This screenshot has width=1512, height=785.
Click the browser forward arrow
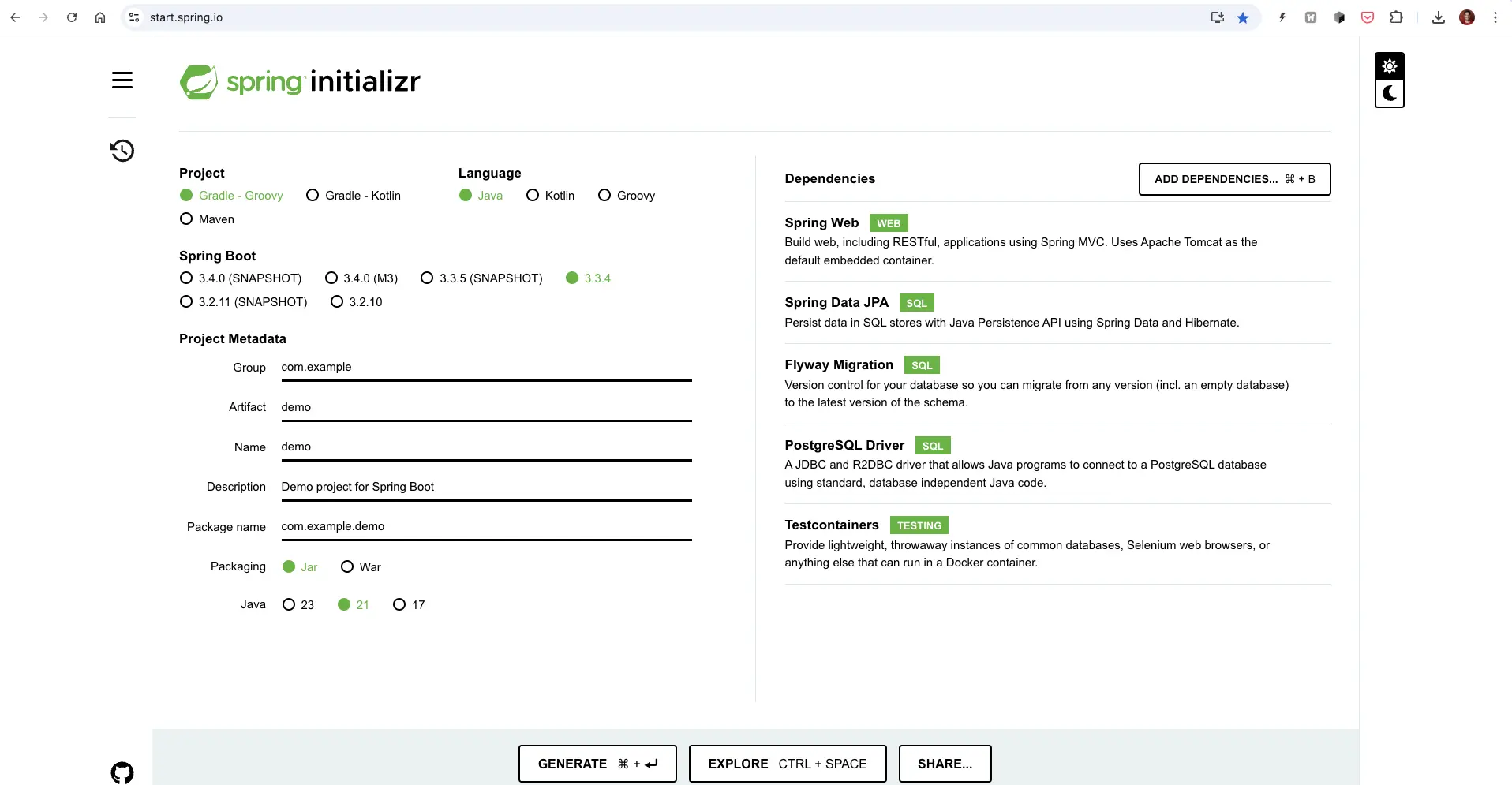[x=43, y=17]
